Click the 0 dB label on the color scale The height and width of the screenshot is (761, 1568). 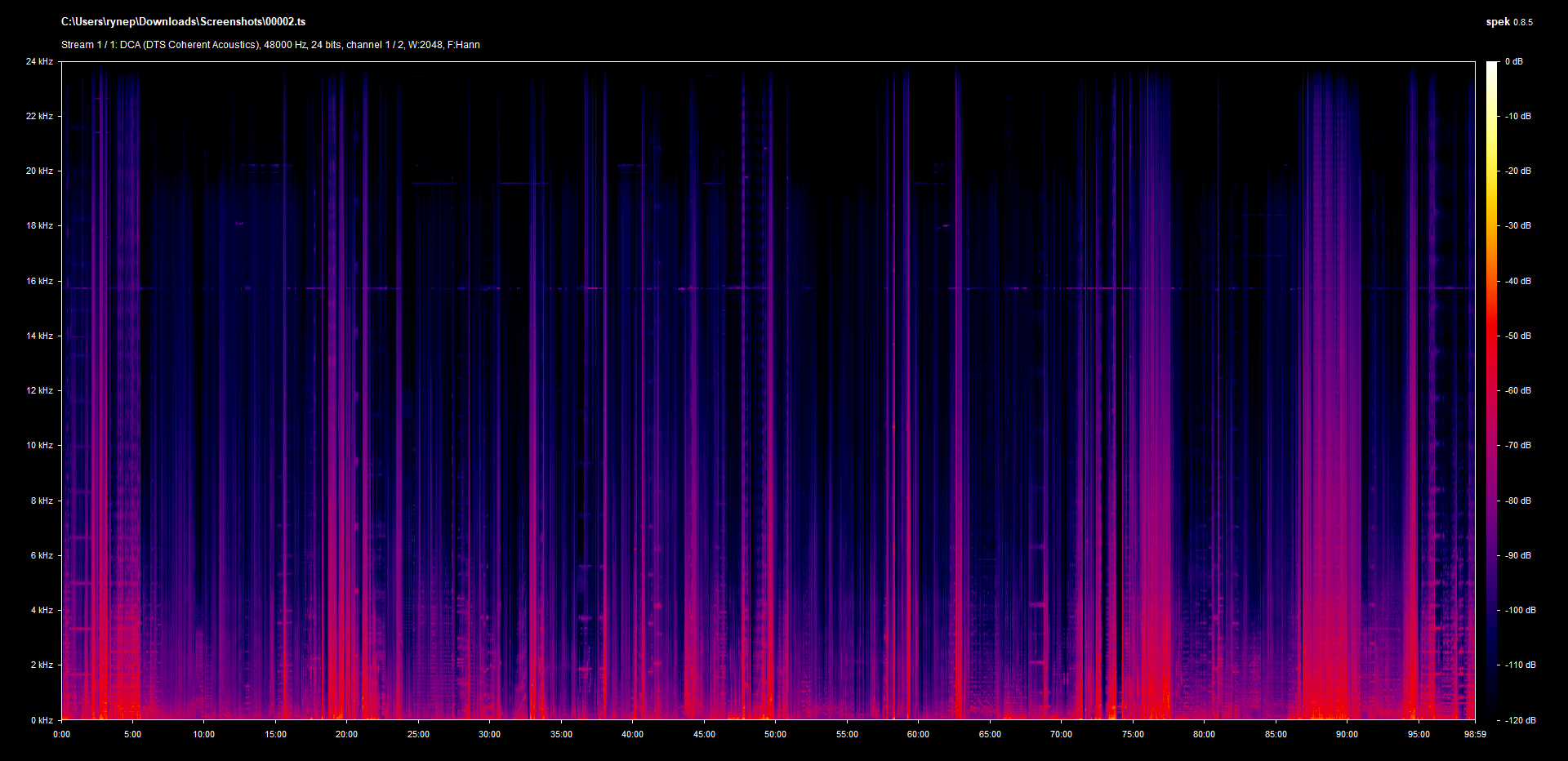[1514, 62]
